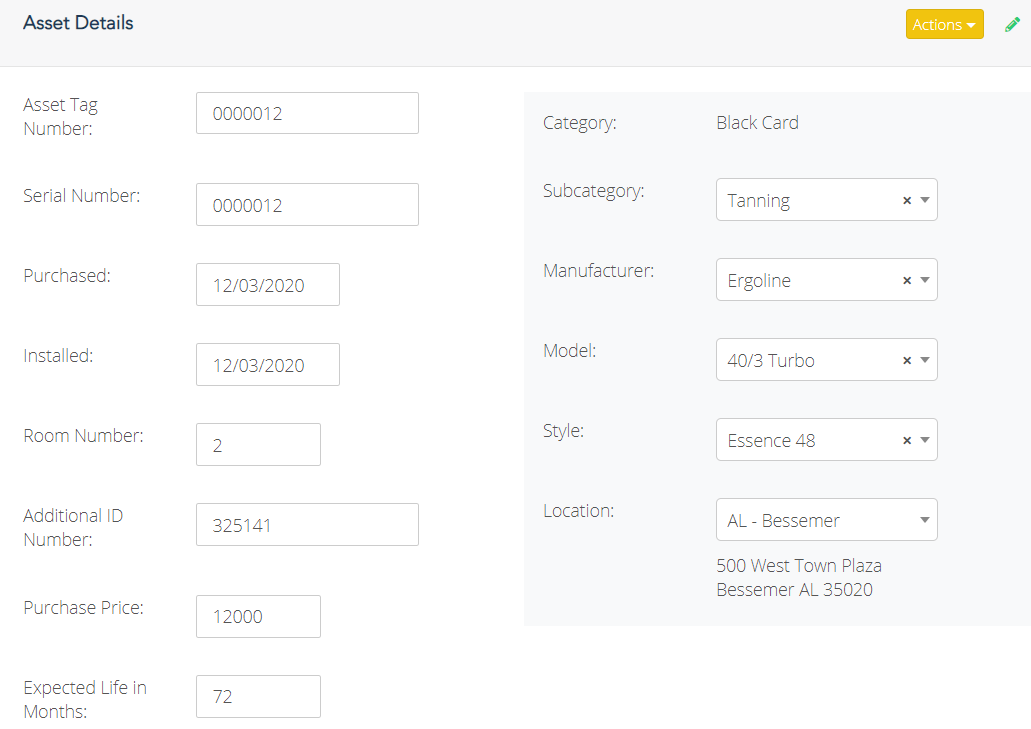Edit the Purchased date field
Screen dimensions: 1031x729
pyautogui.click(x=268, y=285)
